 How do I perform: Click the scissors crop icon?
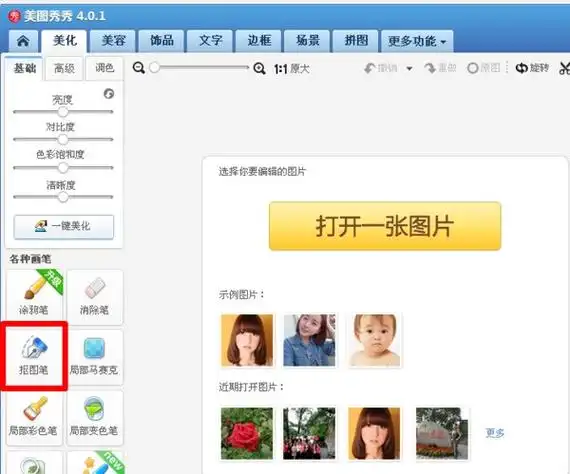click(x=565, y=68)
